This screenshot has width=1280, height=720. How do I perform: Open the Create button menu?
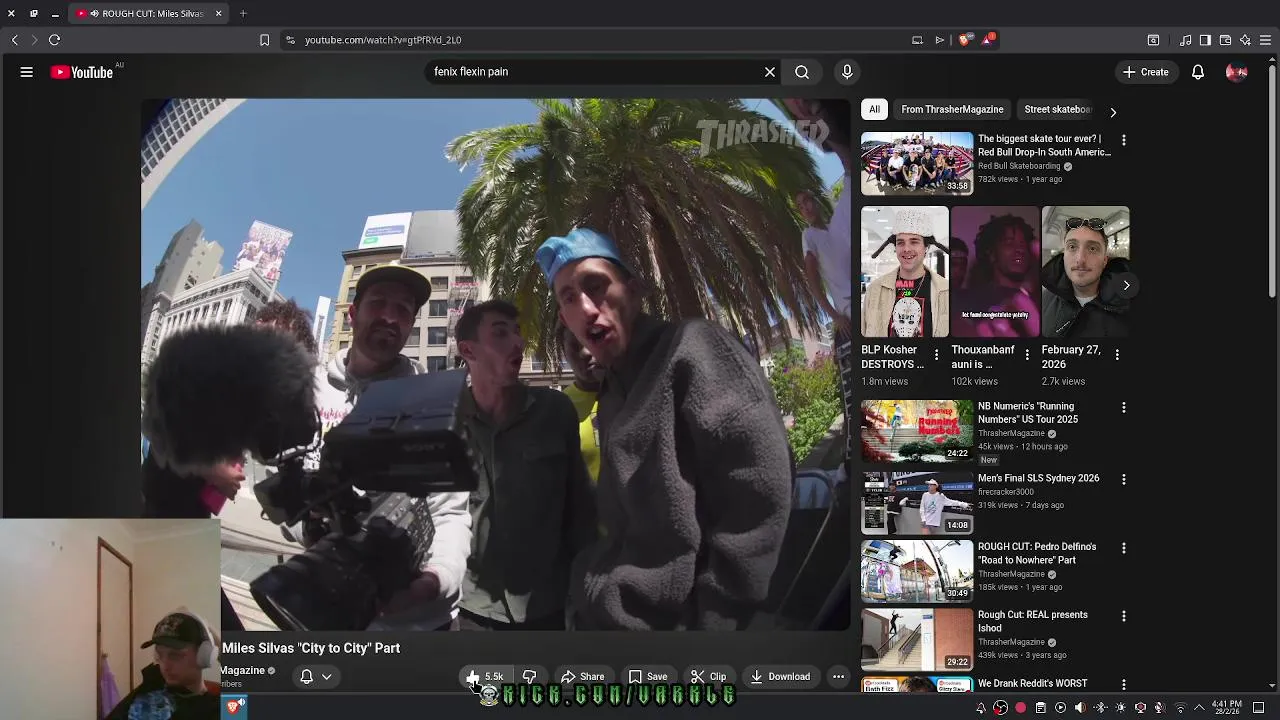tap(1146, 72)
